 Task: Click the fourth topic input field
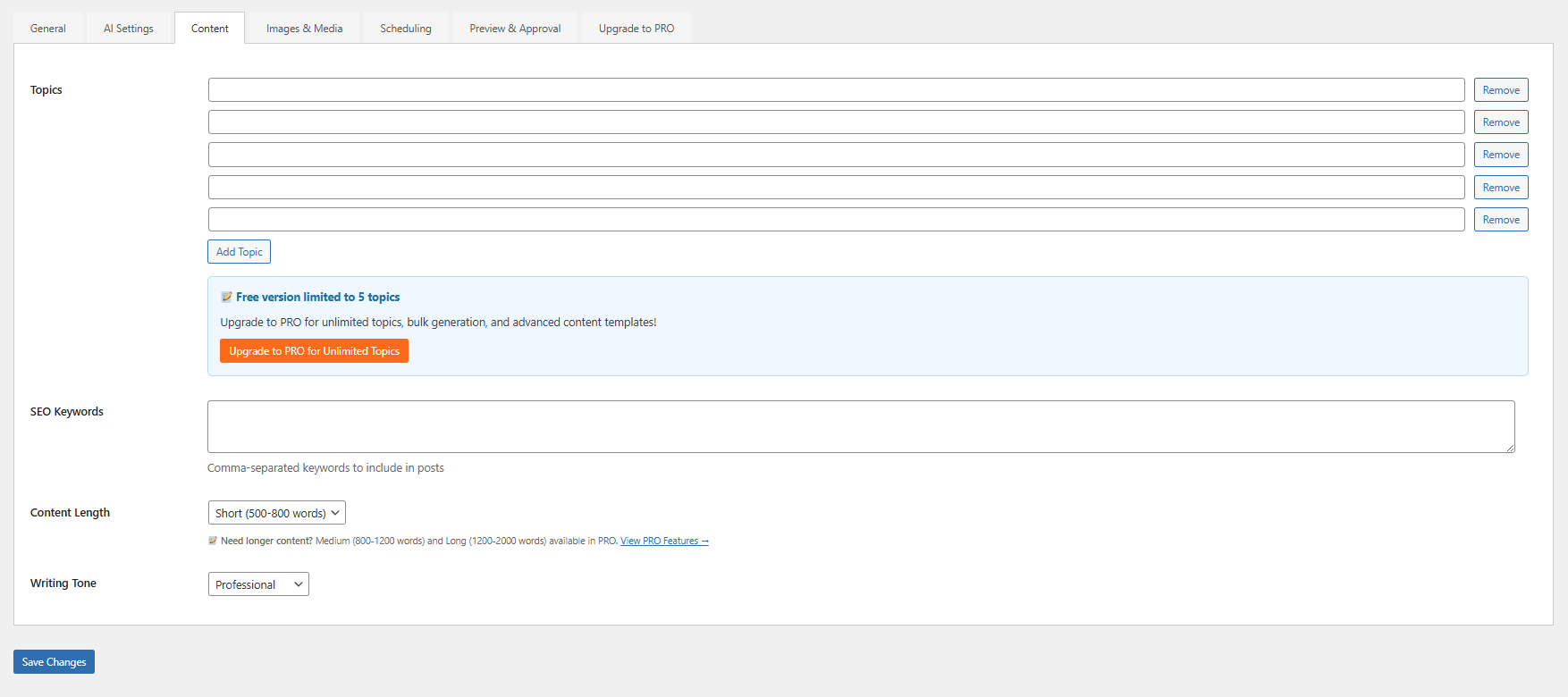pos(836,188)
